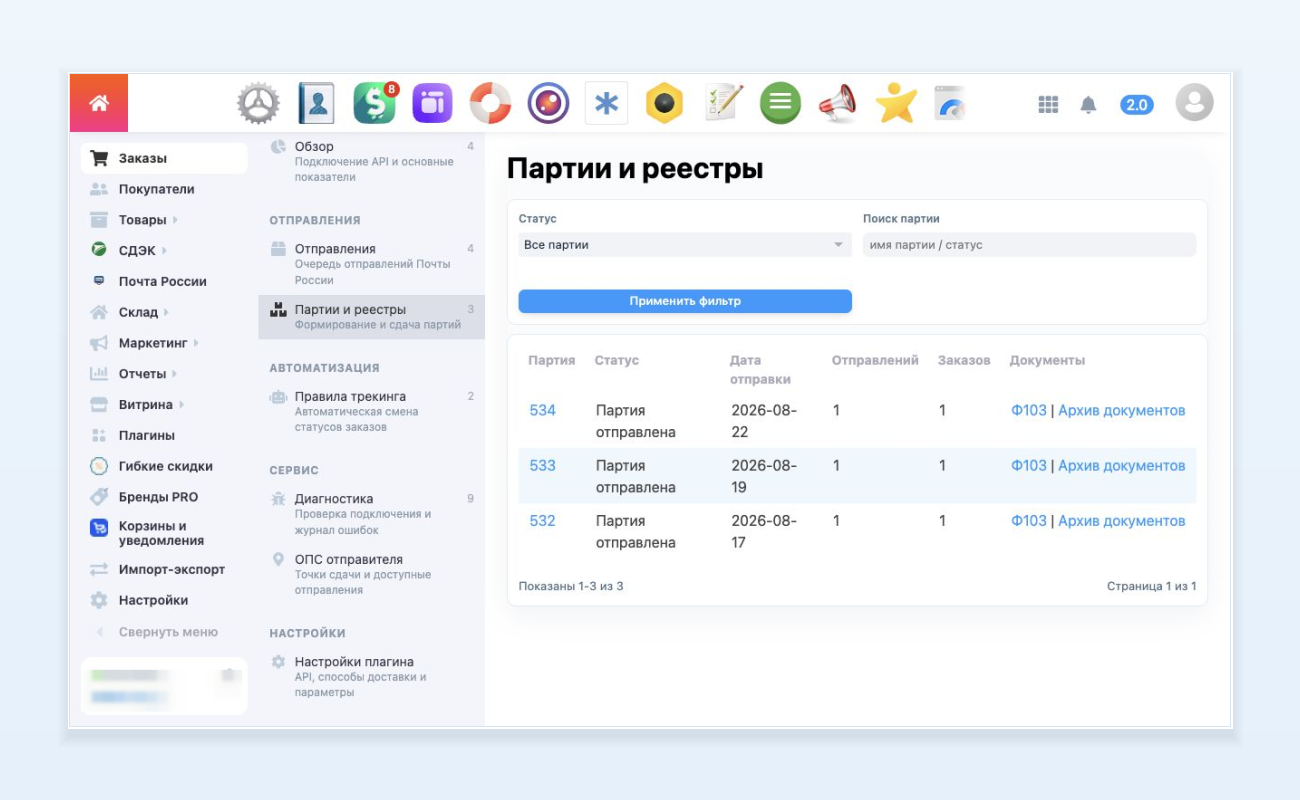Open Ф103 document for batch 532
Image resolution: width=1300 pixels, height=800 pixels.
[1029, 521]
